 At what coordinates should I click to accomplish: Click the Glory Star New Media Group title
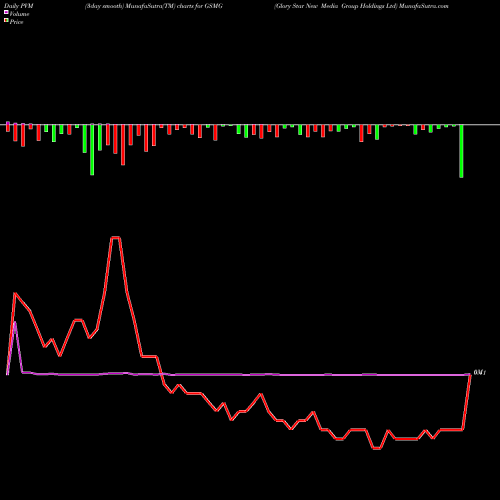tap(361, 6)
